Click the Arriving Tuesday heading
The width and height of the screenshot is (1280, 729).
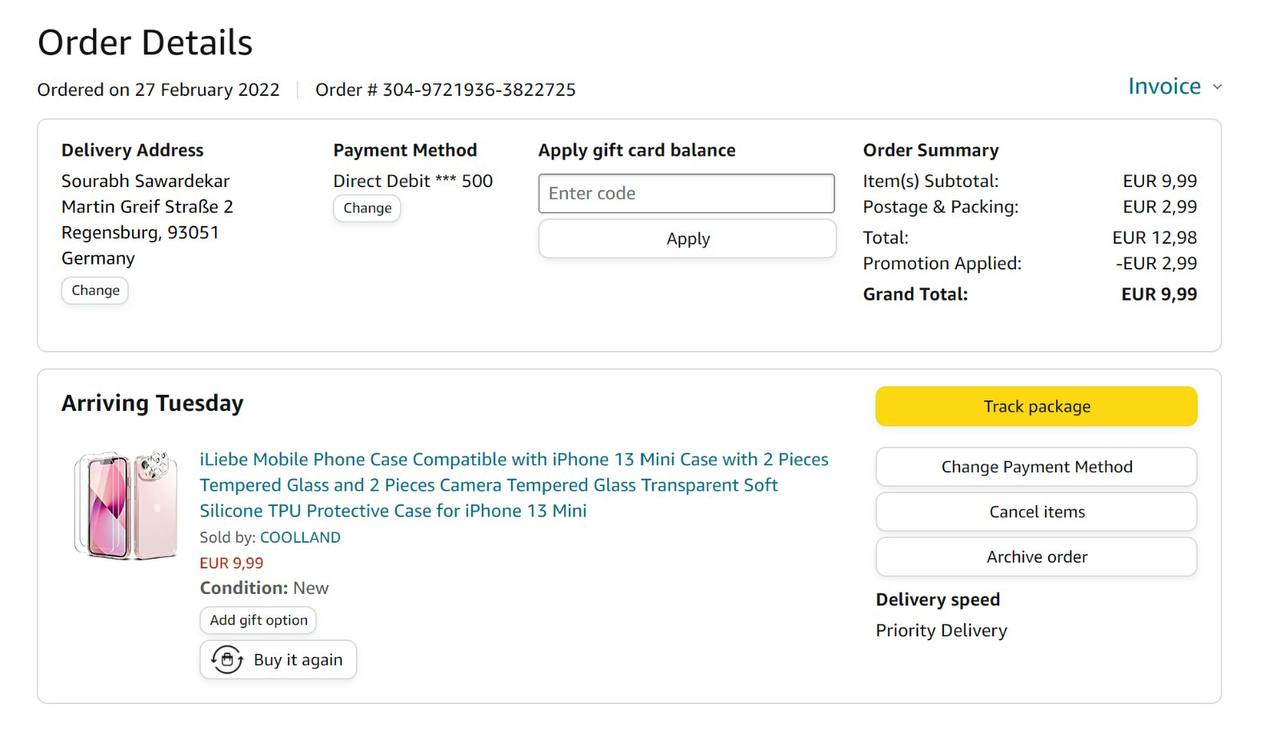pyautogui.click(x=152, y=403)
